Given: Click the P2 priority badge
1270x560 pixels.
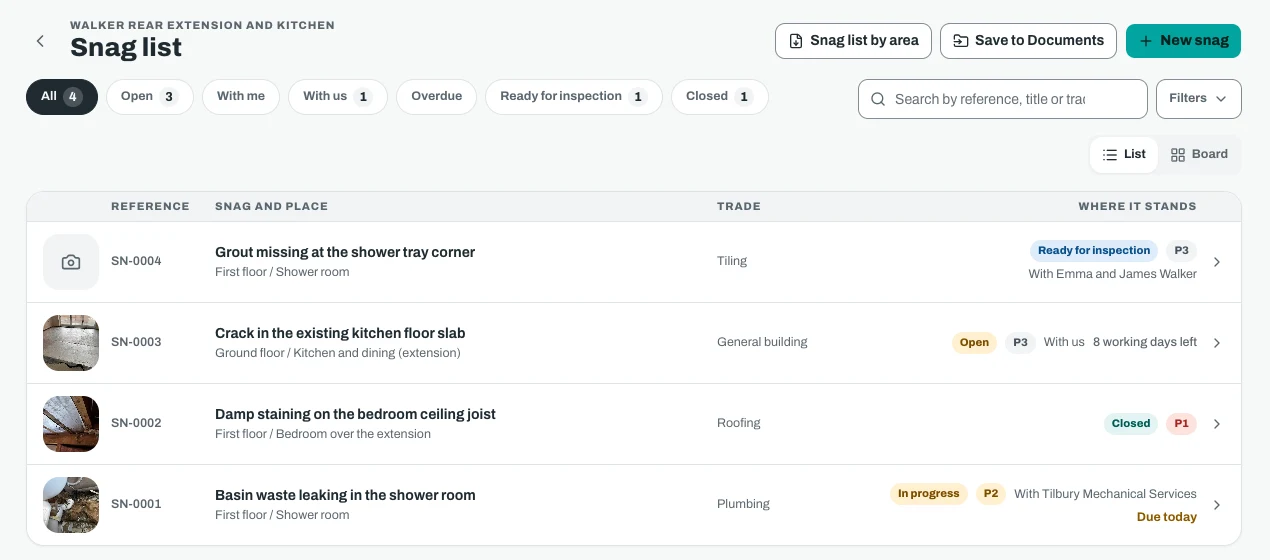Looking at the screenshot, I should [x=990, y=494].
